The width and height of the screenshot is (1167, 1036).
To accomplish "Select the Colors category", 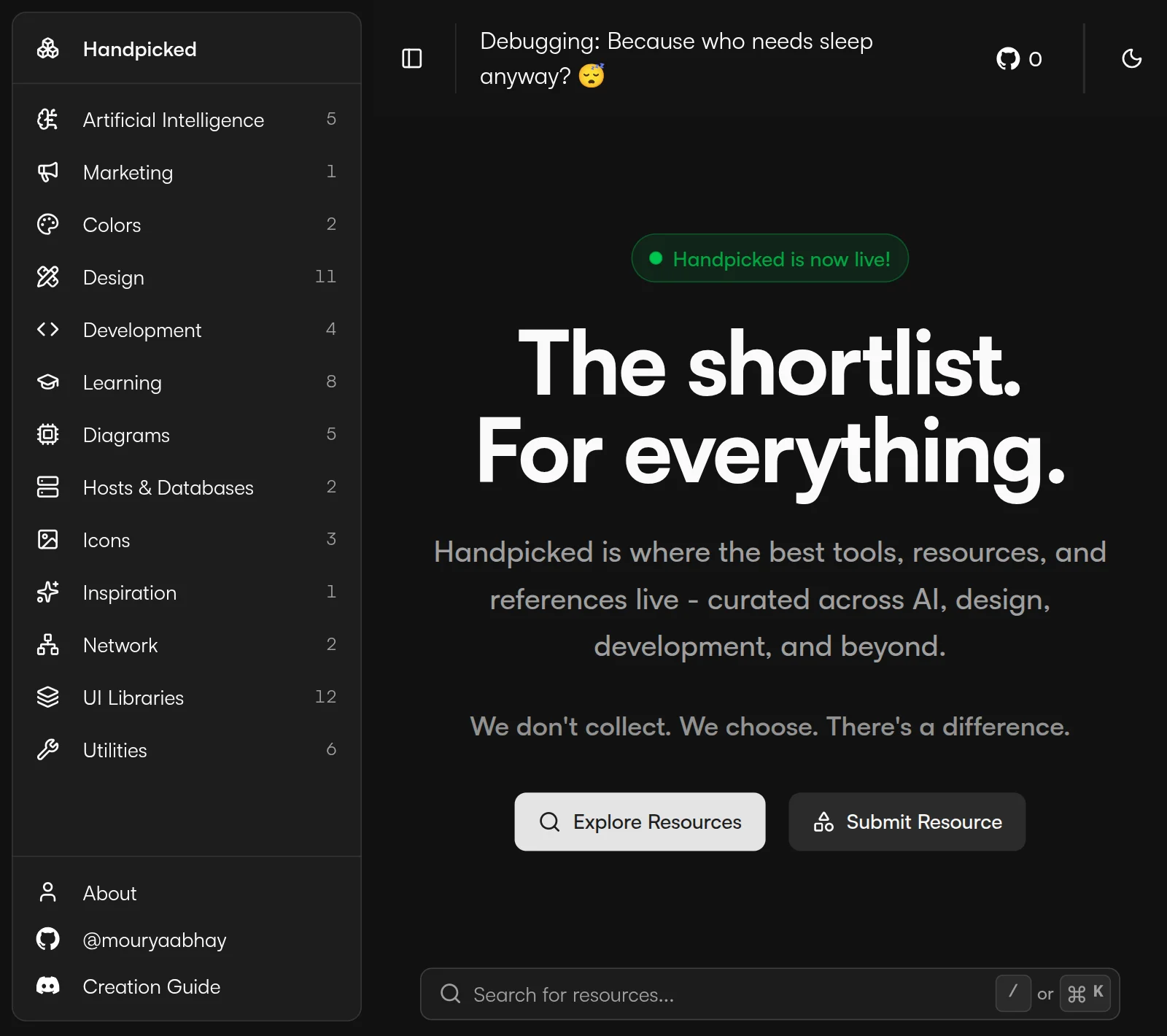I will tap(187, 225).
